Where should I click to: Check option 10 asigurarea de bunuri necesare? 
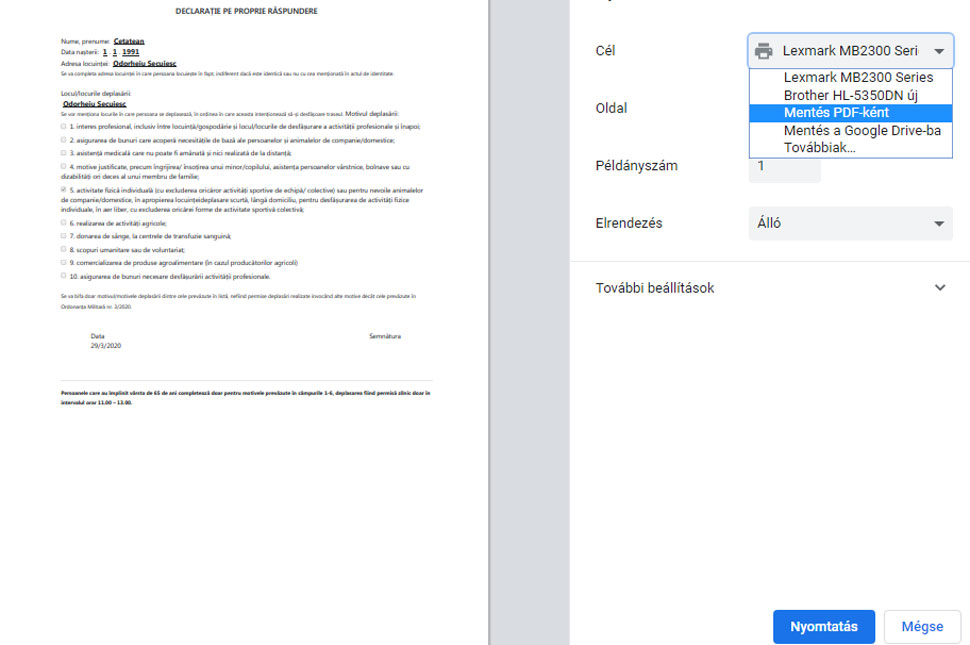64,275
